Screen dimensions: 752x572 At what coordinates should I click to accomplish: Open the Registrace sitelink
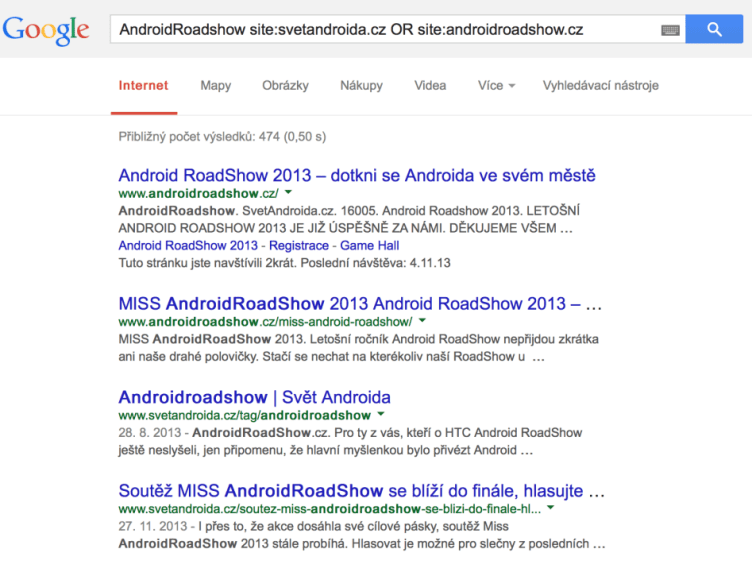click(x=299, y=245)
